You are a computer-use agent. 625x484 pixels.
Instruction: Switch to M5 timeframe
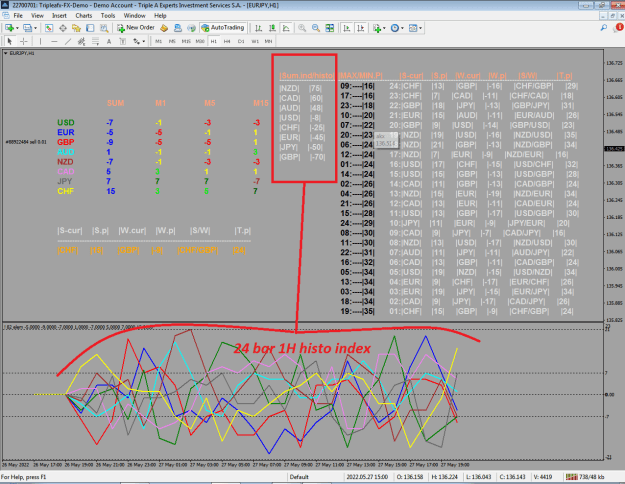click(172, 41)
